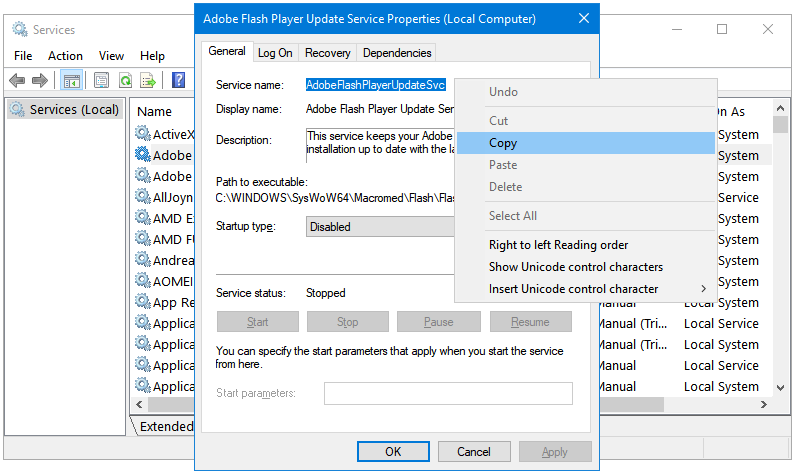
Task: Click vertical scrollbar up arrow
Action: [x=781, y=108]
